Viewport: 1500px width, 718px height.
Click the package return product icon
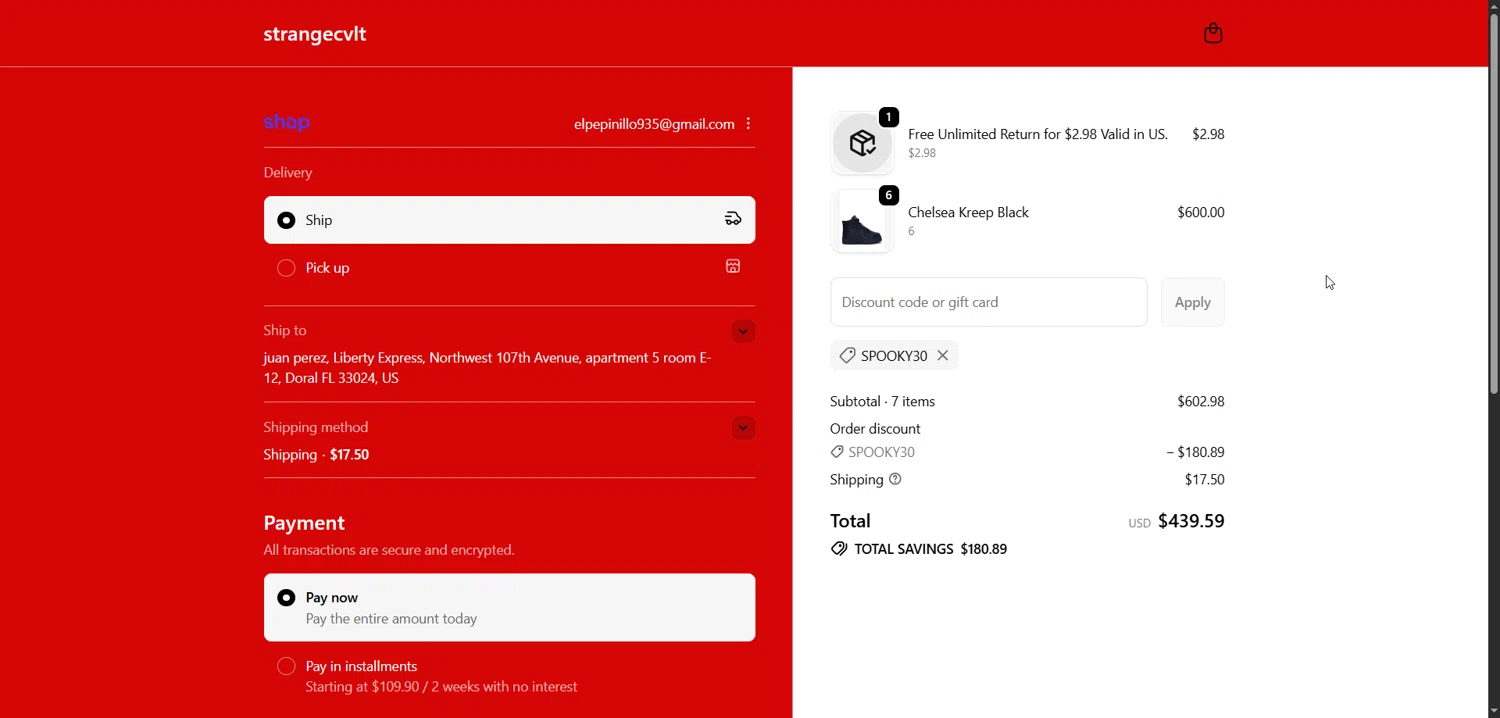pos(862,143)
